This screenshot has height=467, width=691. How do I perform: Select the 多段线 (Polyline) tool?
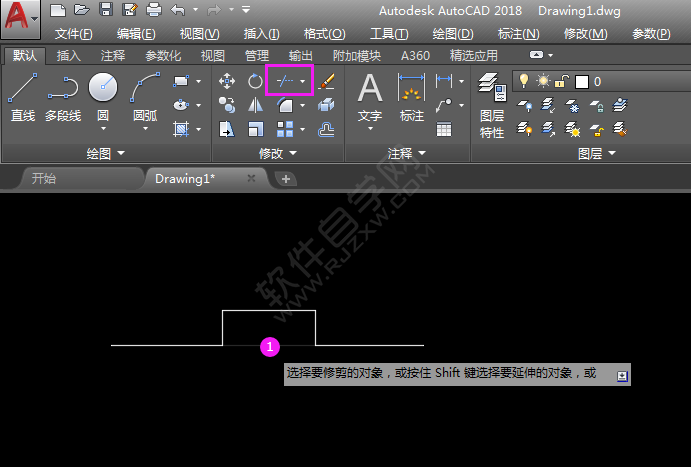(x=62, y=98)
